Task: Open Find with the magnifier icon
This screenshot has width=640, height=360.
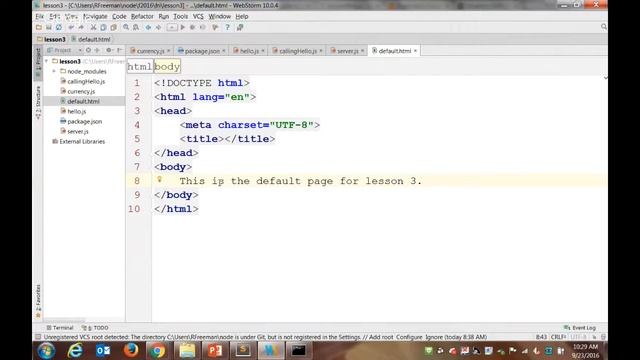Action: (x=126, y=27)
